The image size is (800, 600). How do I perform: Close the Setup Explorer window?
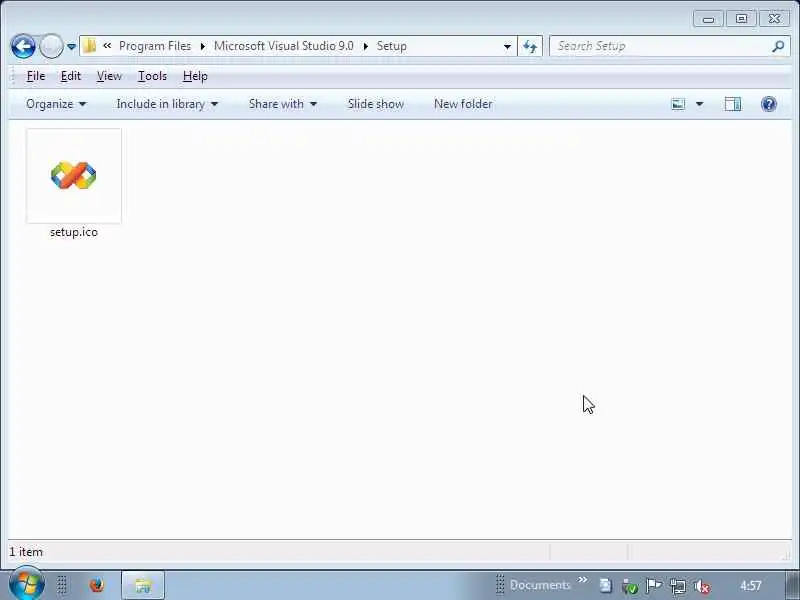[774, 19]
